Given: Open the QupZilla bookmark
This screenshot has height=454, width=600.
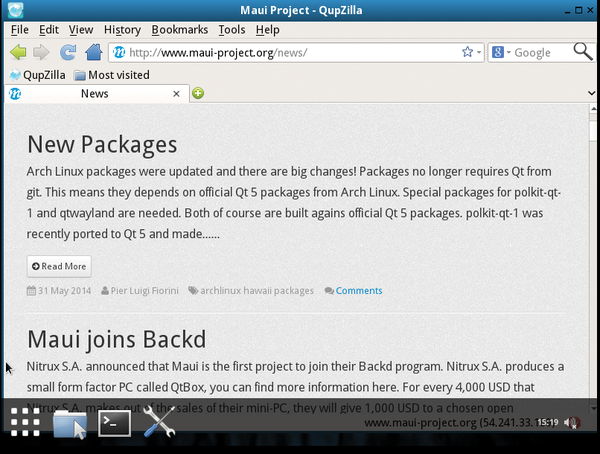Looking at the screenshot, I should click(37, 75).
